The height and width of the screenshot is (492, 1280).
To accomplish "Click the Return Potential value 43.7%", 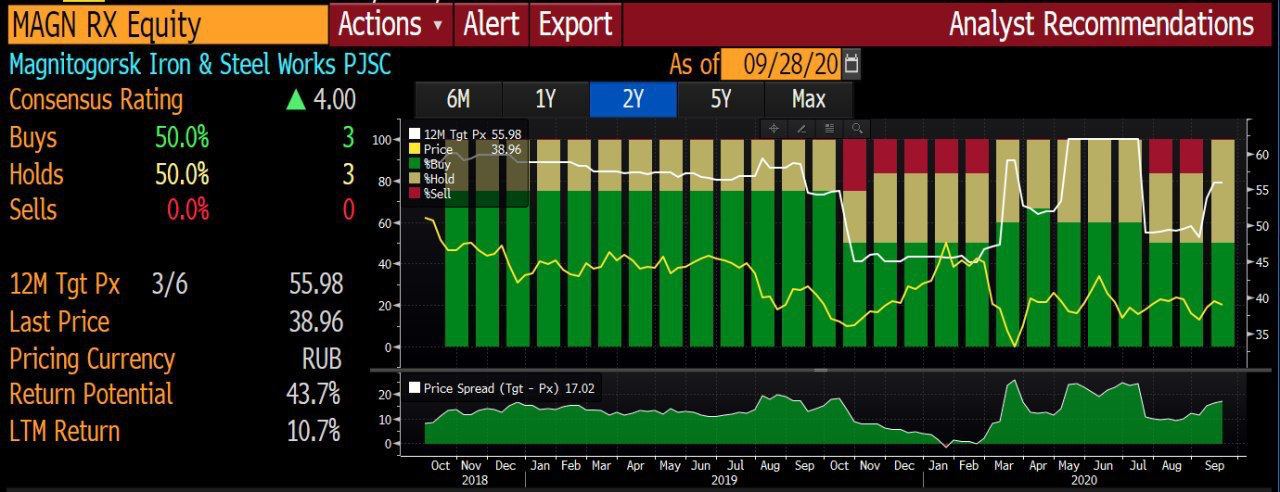I will pyautogui.click(x=313, y=394).
